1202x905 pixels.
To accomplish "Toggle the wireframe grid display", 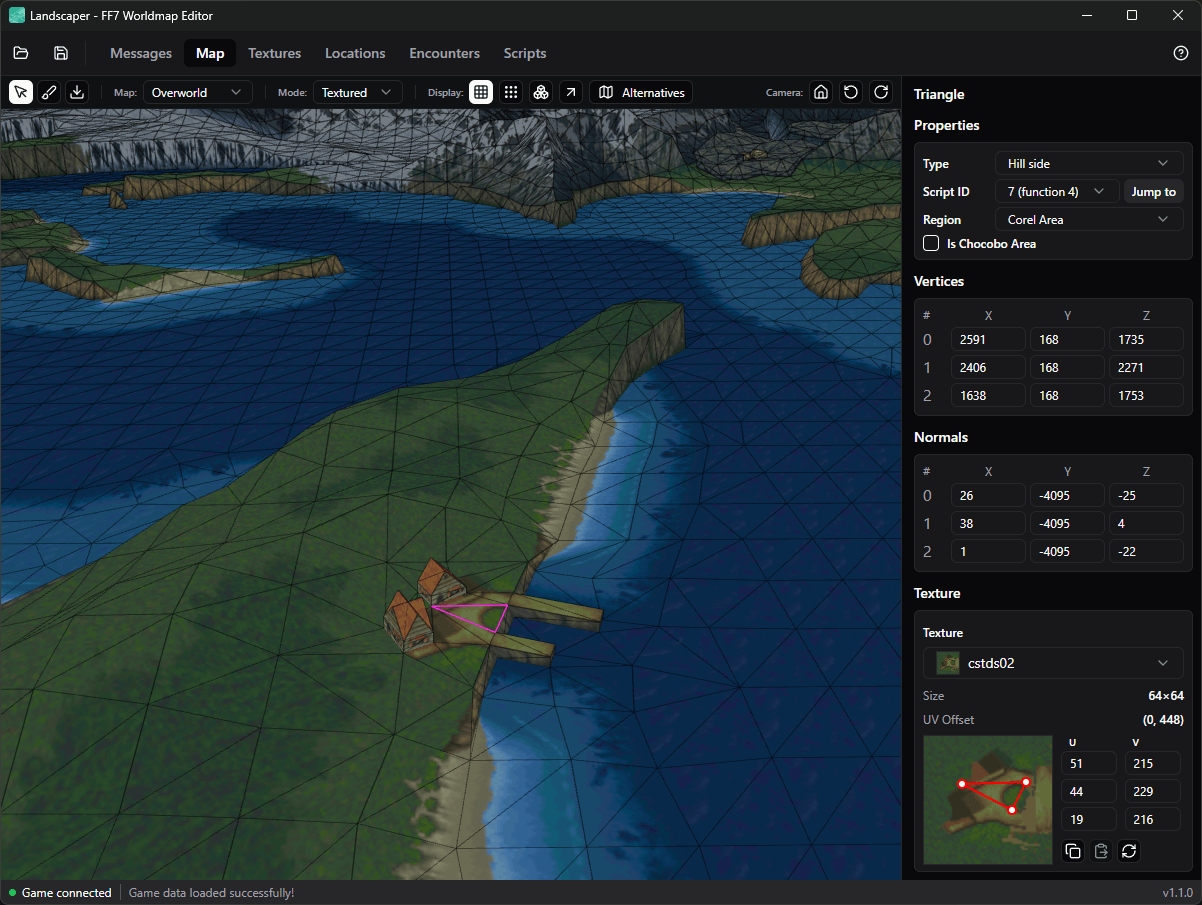I will click(481, 92).
